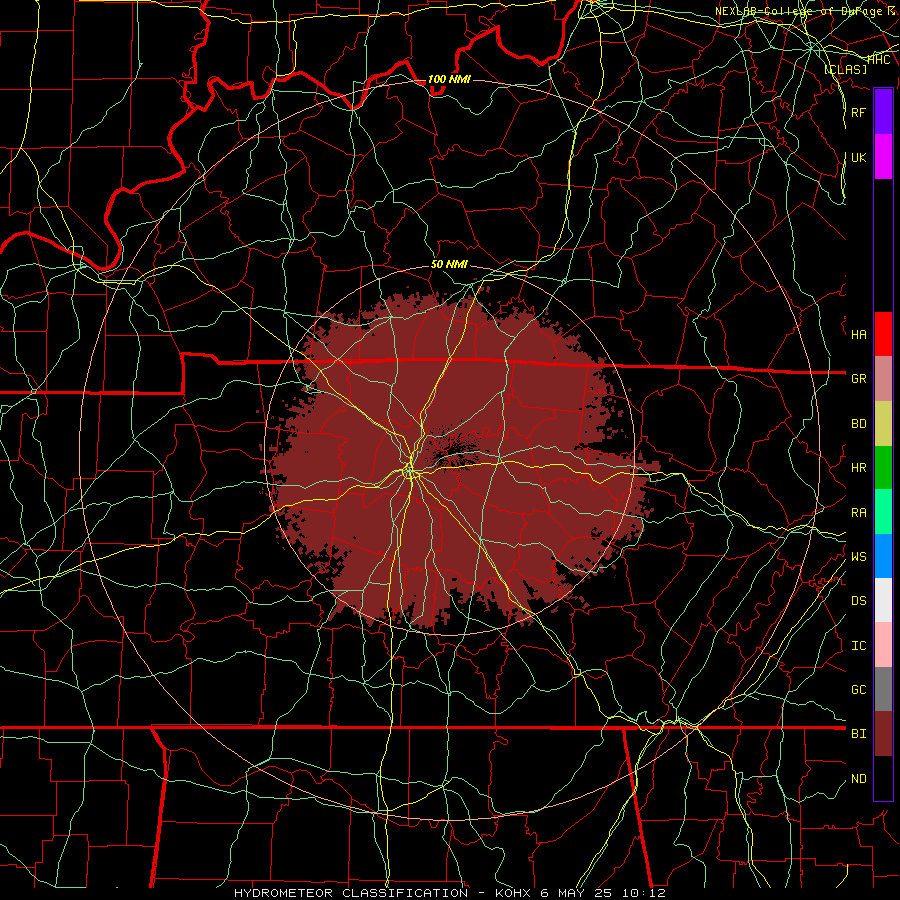Click the HR legend label

(858, 468)
